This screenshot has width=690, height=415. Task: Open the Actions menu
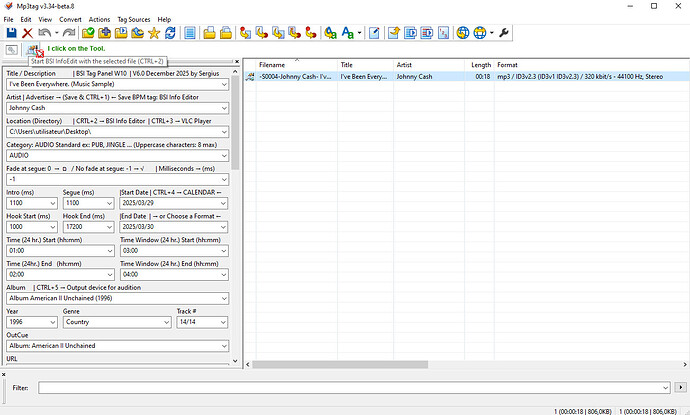99,19
